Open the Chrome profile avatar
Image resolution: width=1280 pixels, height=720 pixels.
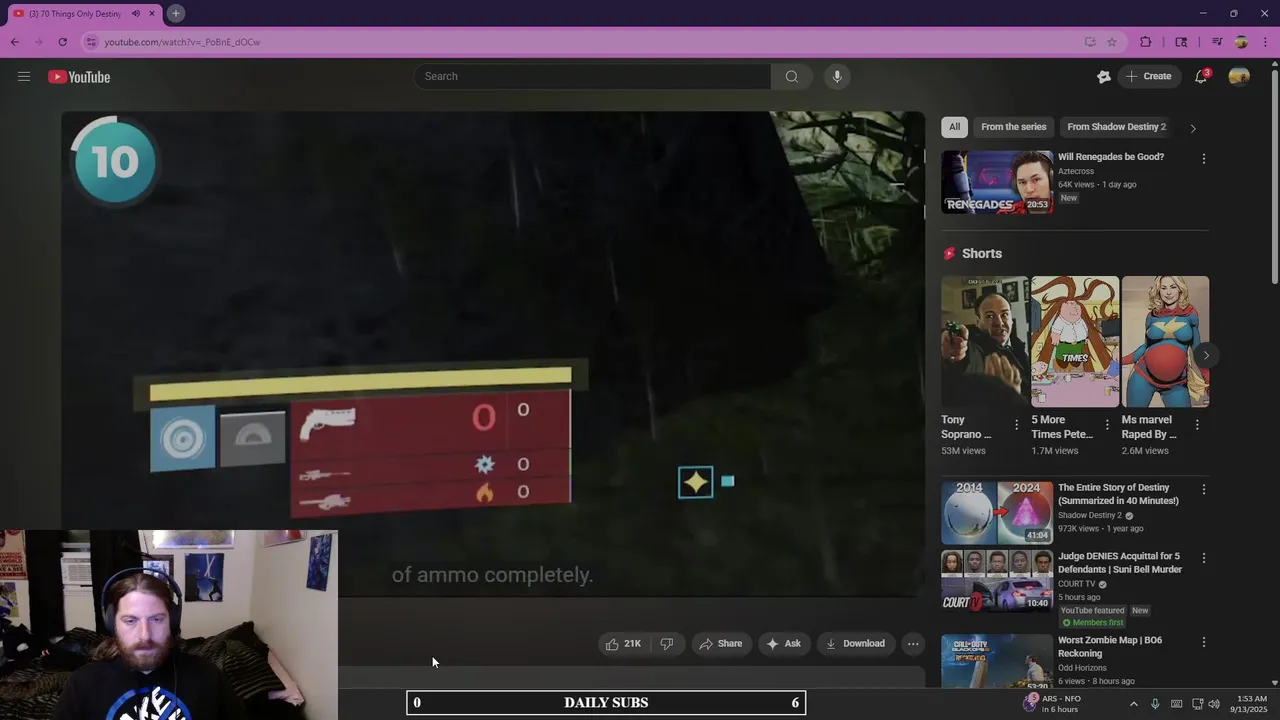pyautogui.click(x=1241, y=42)
